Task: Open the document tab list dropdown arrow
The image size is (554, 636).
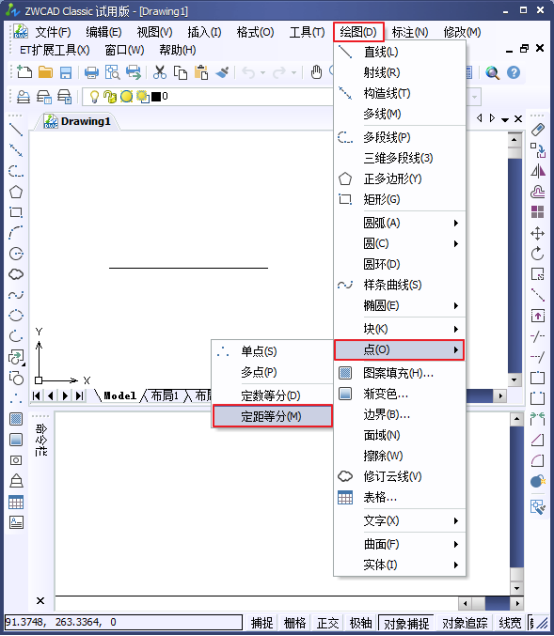Action: tap(505, 119)
